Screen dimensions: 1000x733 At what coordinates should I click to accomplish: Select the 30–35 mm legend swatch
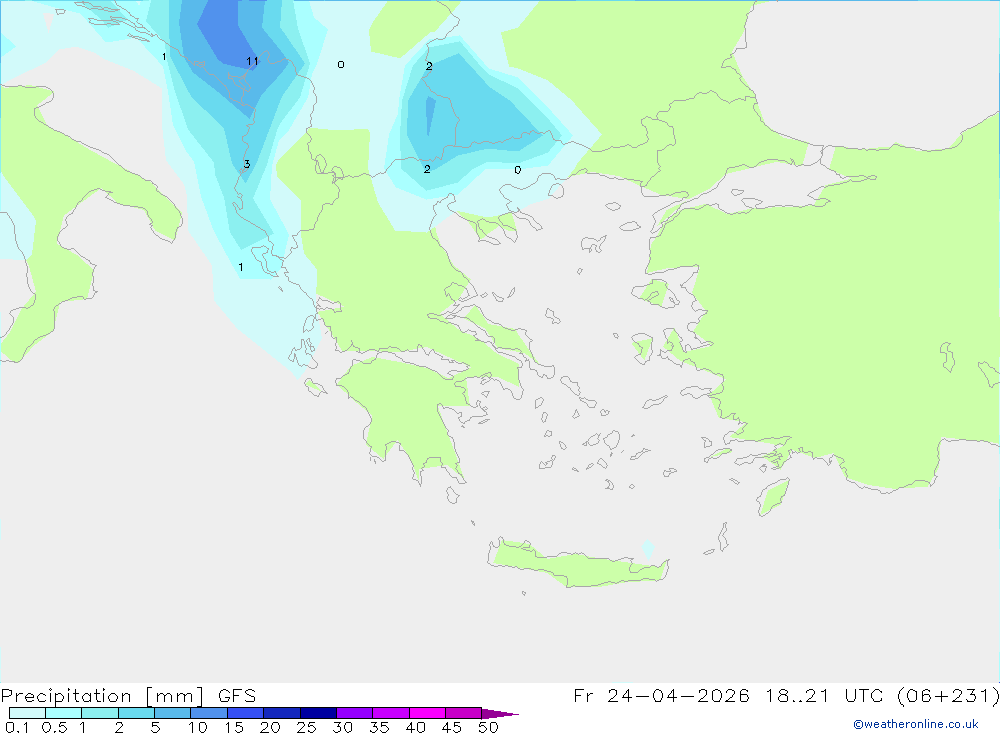coord(354,713)
